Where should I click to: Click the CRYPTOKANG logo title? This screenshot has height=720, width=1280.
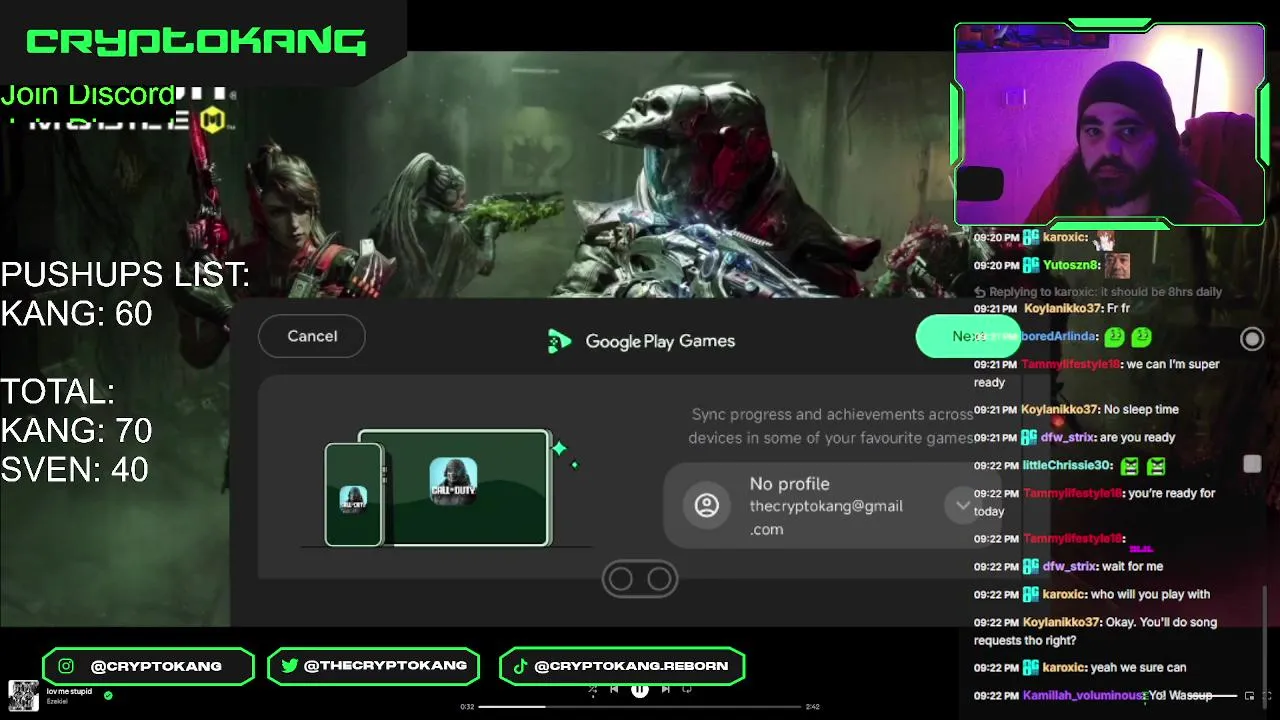coord(195,41)
